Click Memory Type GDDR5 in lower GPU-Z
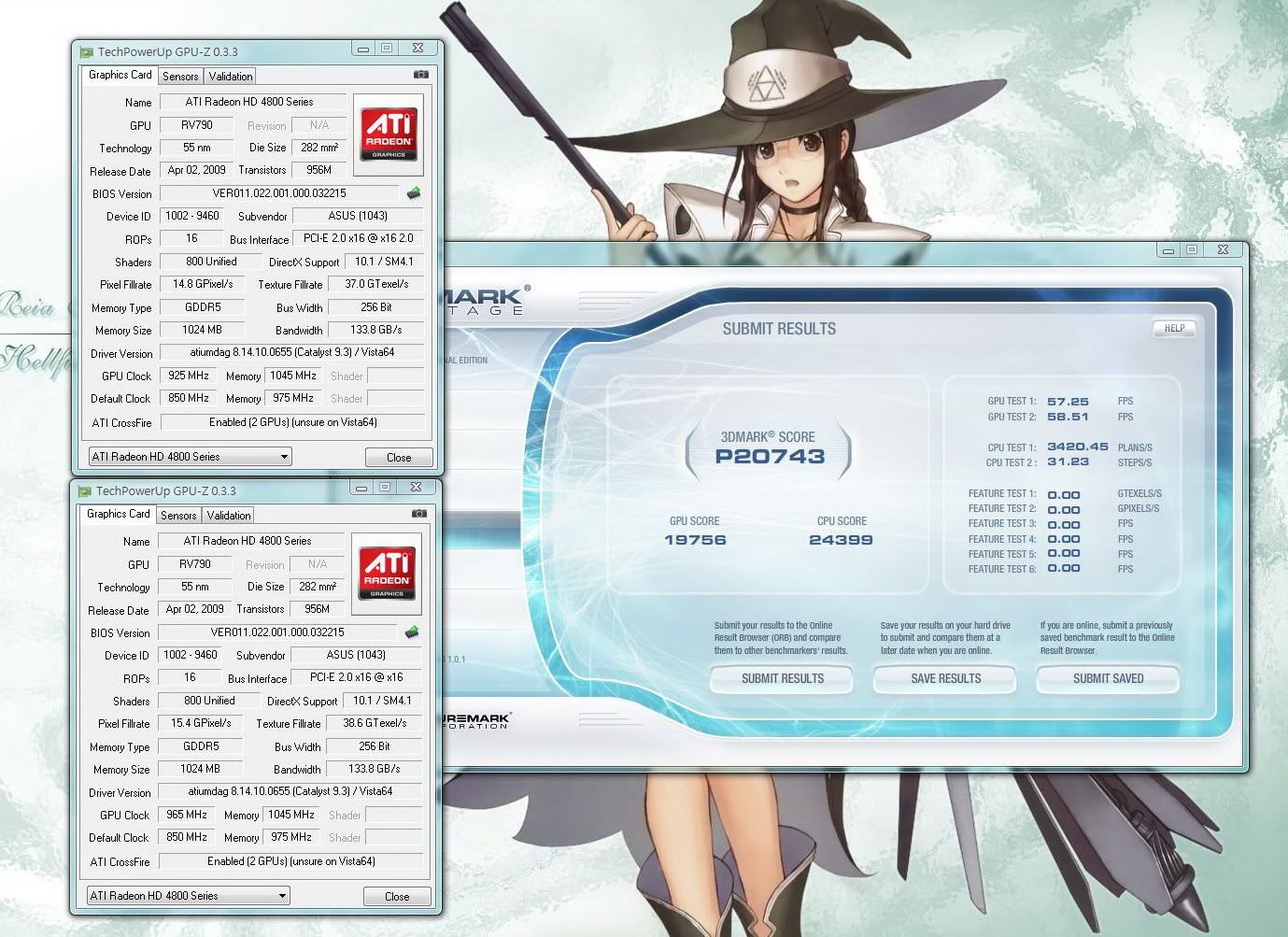This screenshot has width=1288, height=937. (x=201, y=746)
